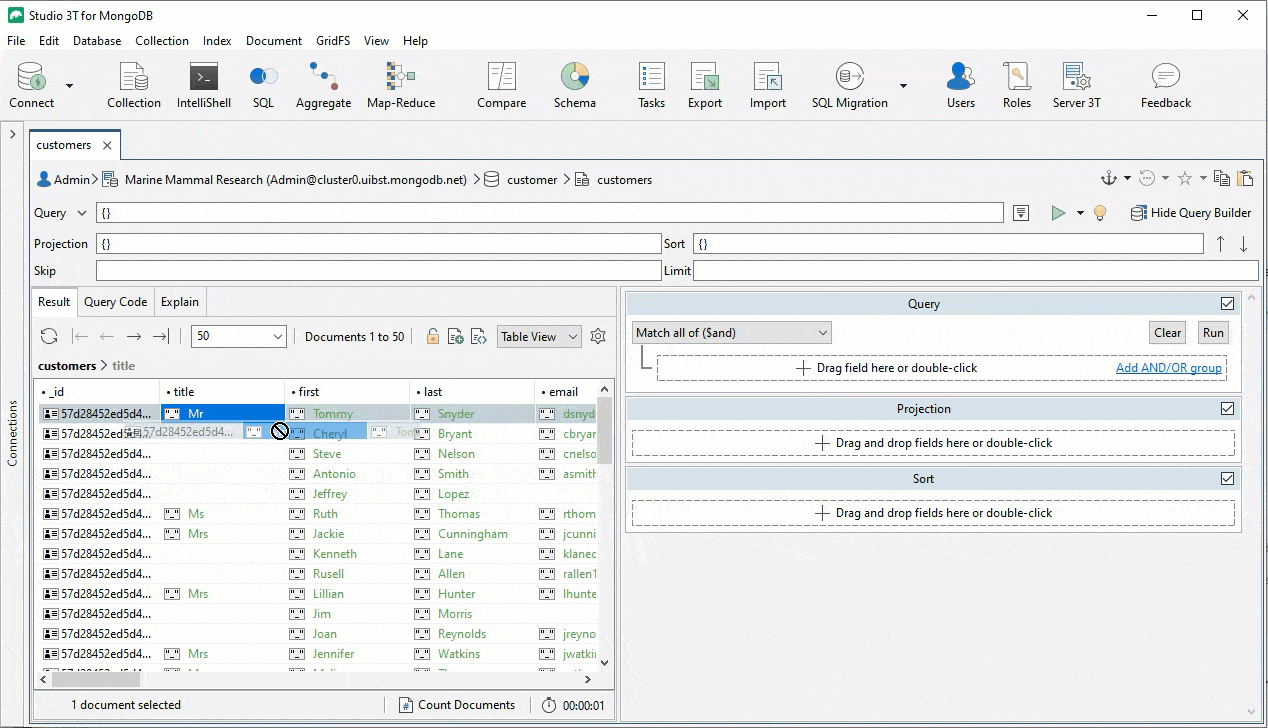
Task: Launch IntelliShell
Action: [204, 85]
